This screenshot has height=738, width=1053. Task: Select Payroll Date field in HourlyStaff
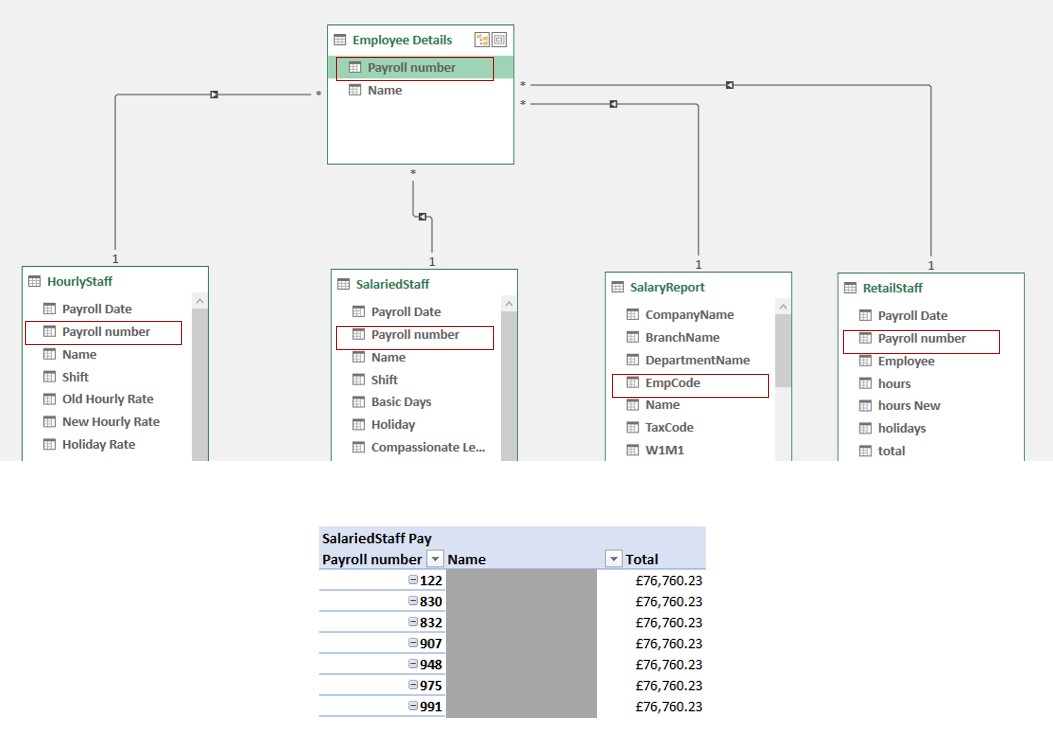click(x=97, y=309)
